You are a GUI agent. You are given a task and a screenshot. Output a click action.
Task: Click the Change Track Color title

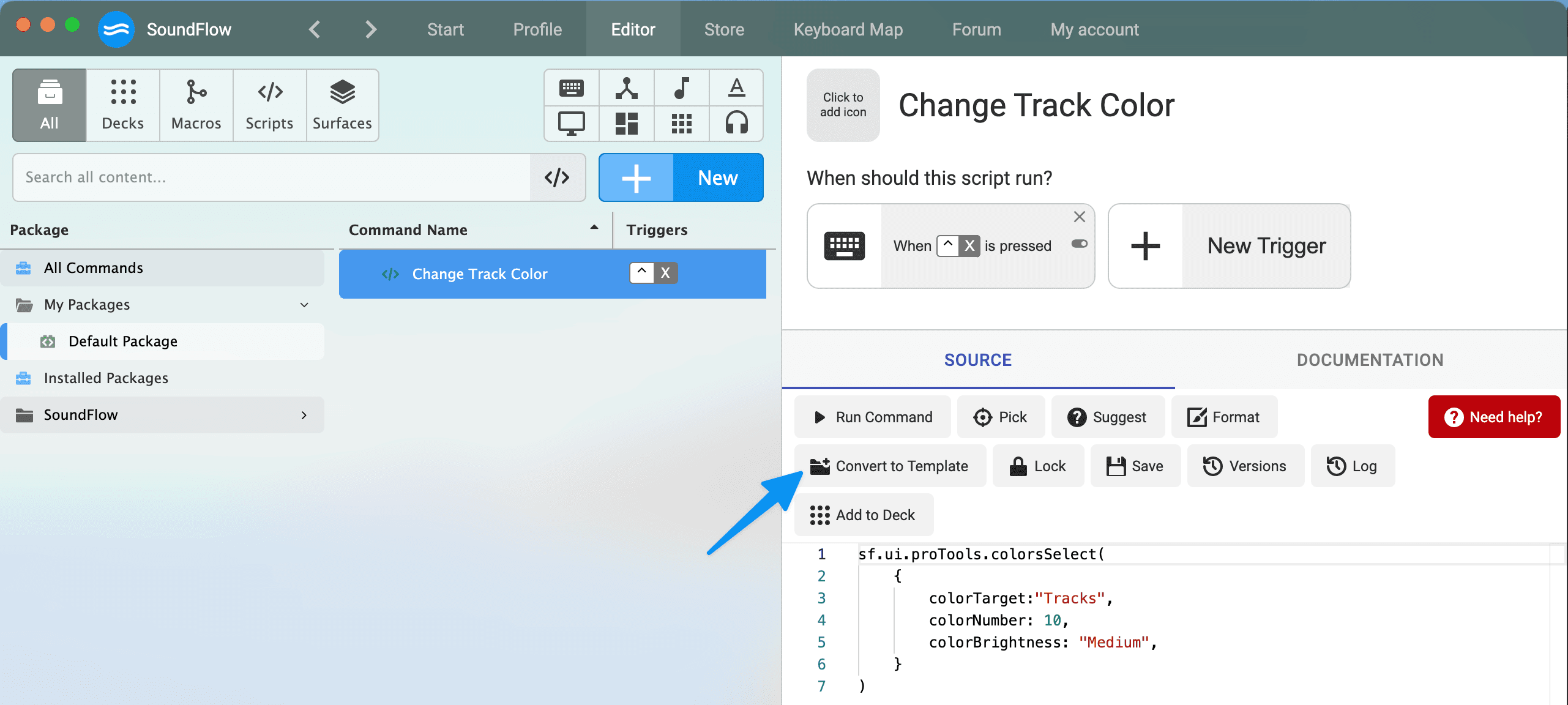pyautogui.click(x=1037, y=105)
